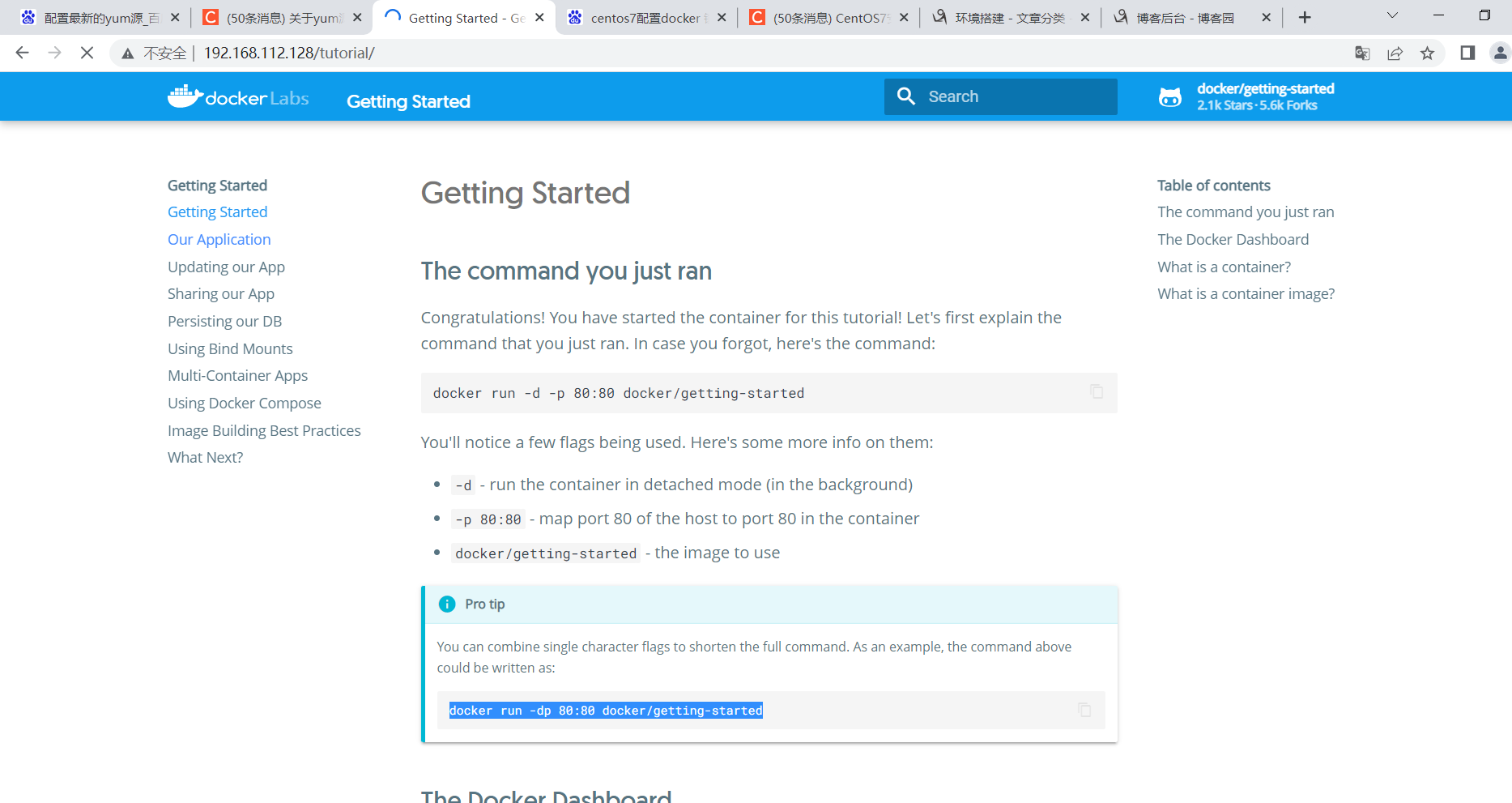Click the magnifier icon in the search bar

point(906,96)
